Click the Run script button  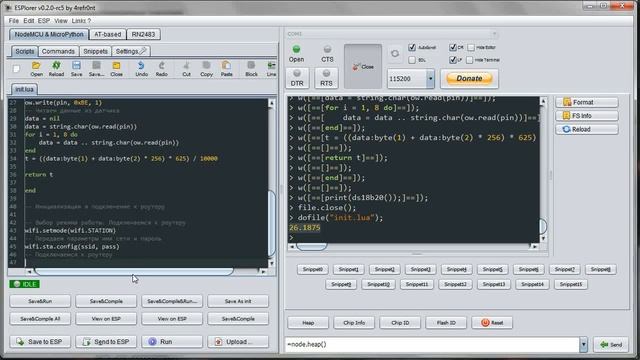[x=172, y=342]
